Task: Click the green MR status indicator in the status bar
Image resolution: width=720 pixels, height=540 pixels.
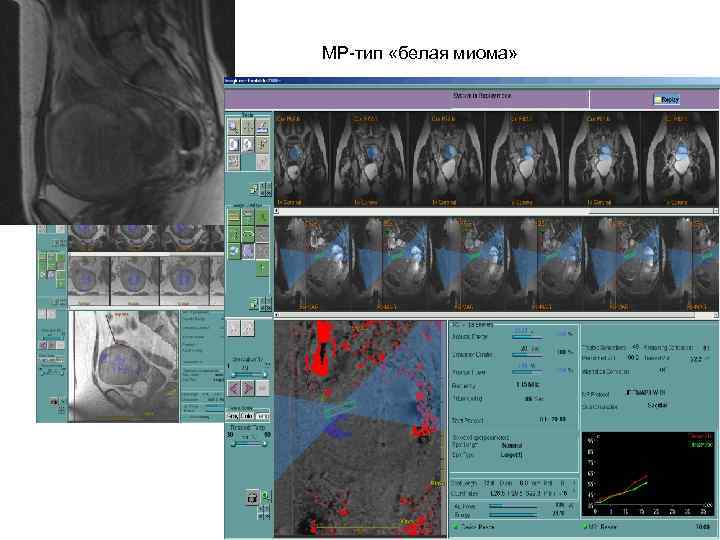Action: [x=585, y=527]
